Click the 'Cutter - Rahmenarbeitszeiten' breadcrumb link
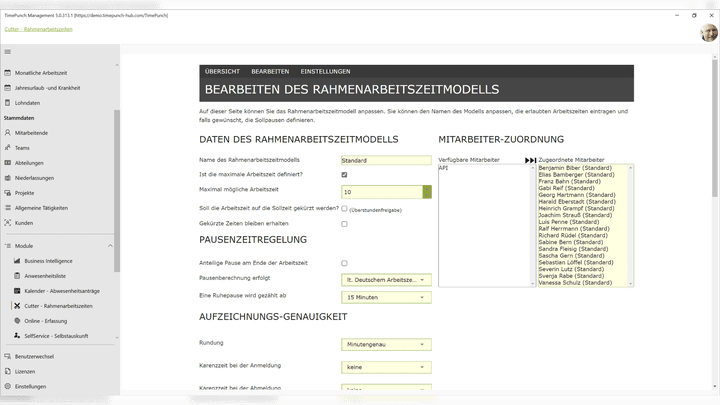 click(39, 29)
